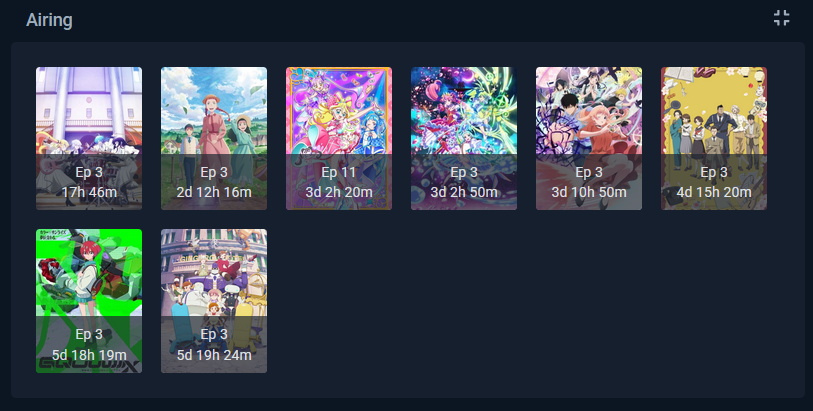
Task: Click the 2d 12h 16m countdown label
Action: 214,192
